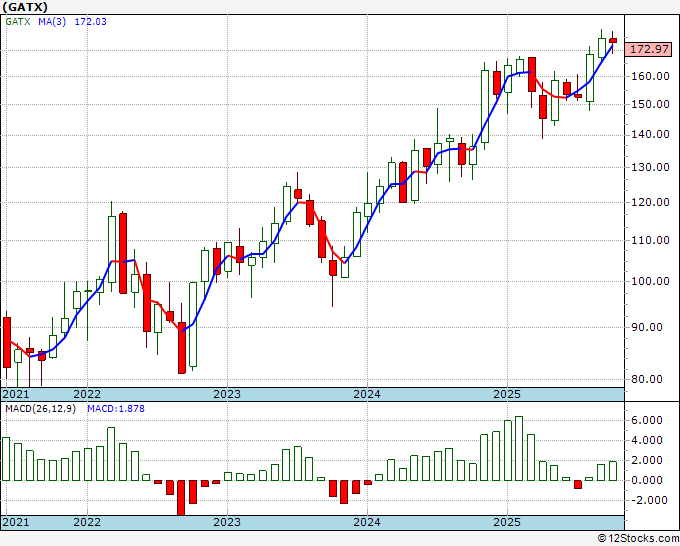Screen dimensions: 680x546
Task: Click 2021 on the MACD panel time axis
Action: [16, 522]
